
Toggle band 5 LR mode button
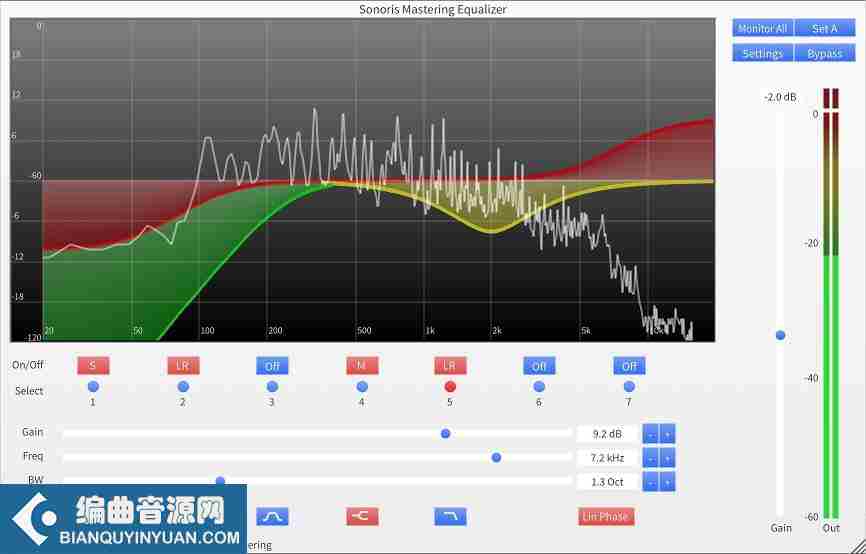coord(450,365)
